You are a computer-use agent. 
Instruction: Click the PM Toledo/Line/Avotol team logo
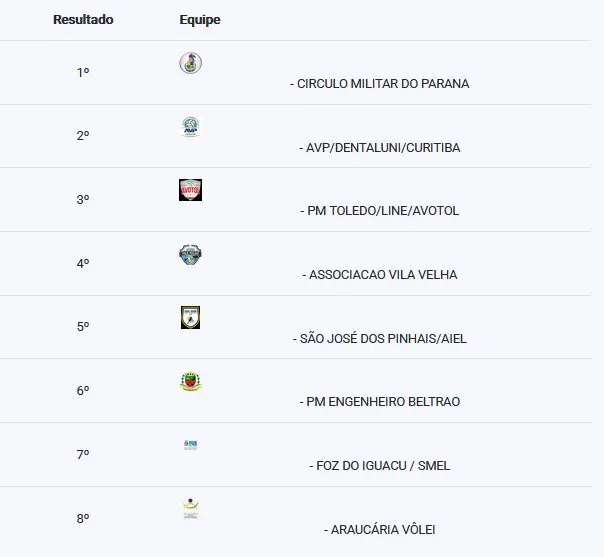click(190, 190)
